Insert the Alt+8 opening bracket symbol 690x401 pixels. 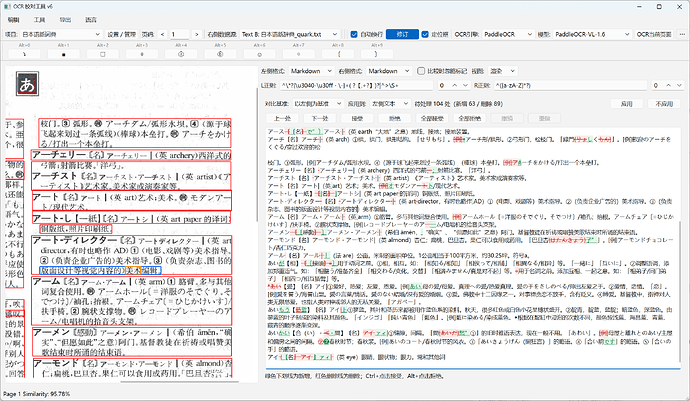point(338,54)
